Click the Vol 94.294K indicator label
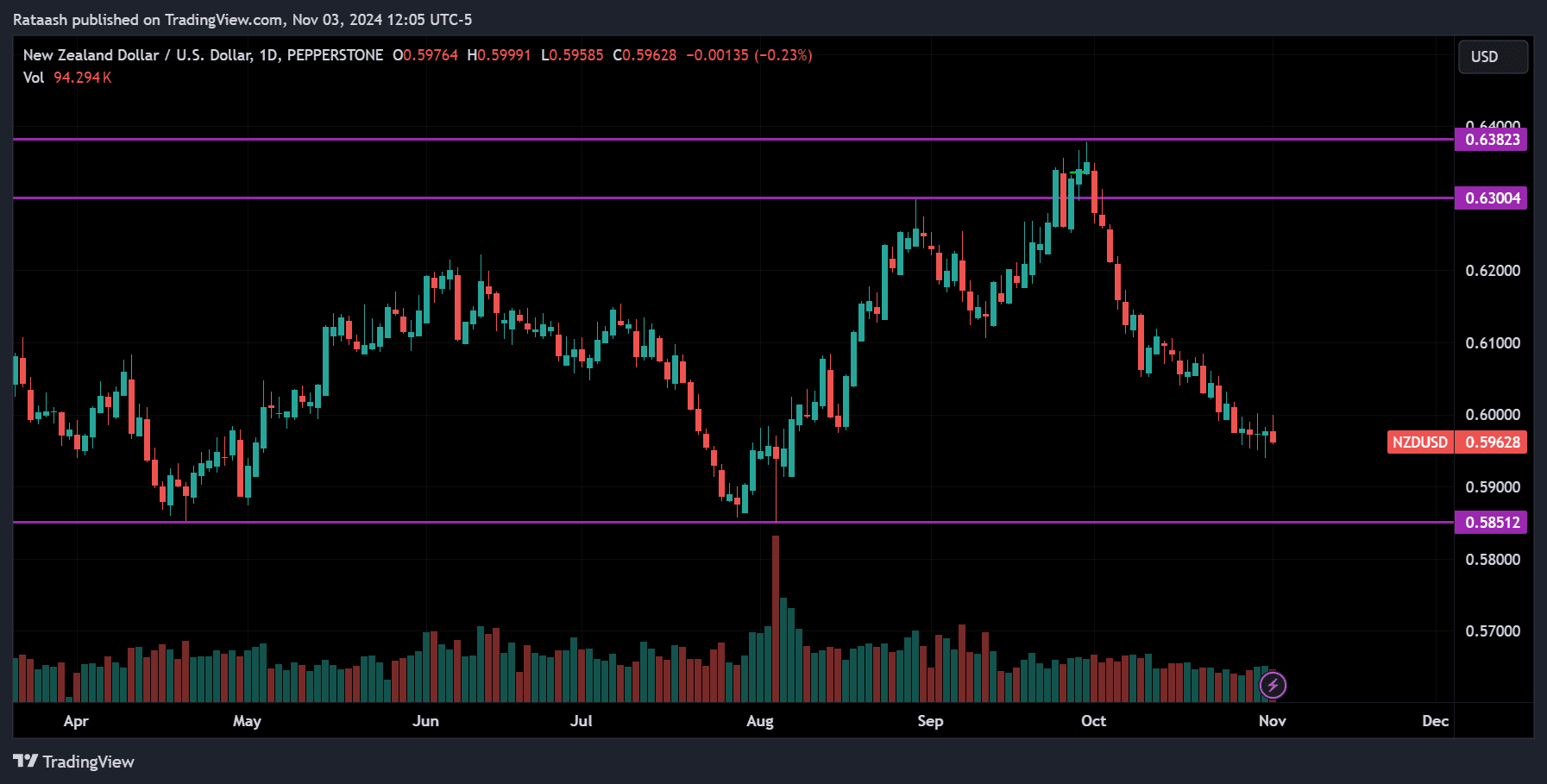 pyautogui.click(x=67, y=78)
